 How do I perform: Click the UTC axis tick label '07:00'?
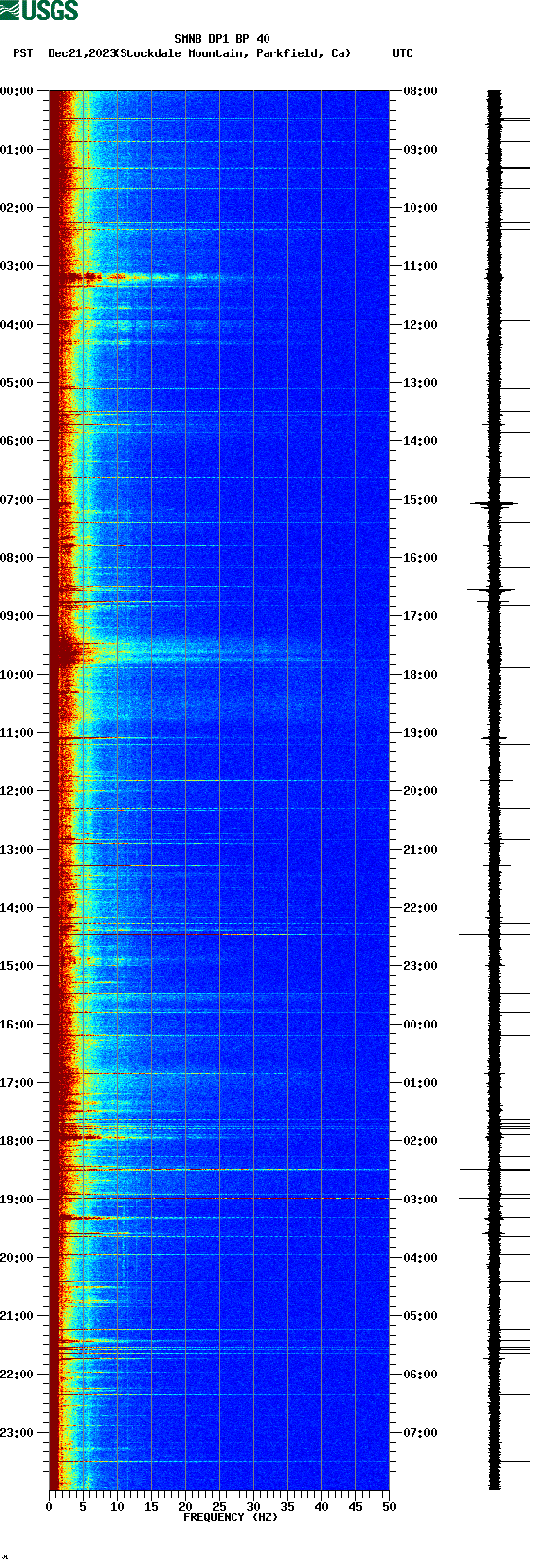[420, 1433]
